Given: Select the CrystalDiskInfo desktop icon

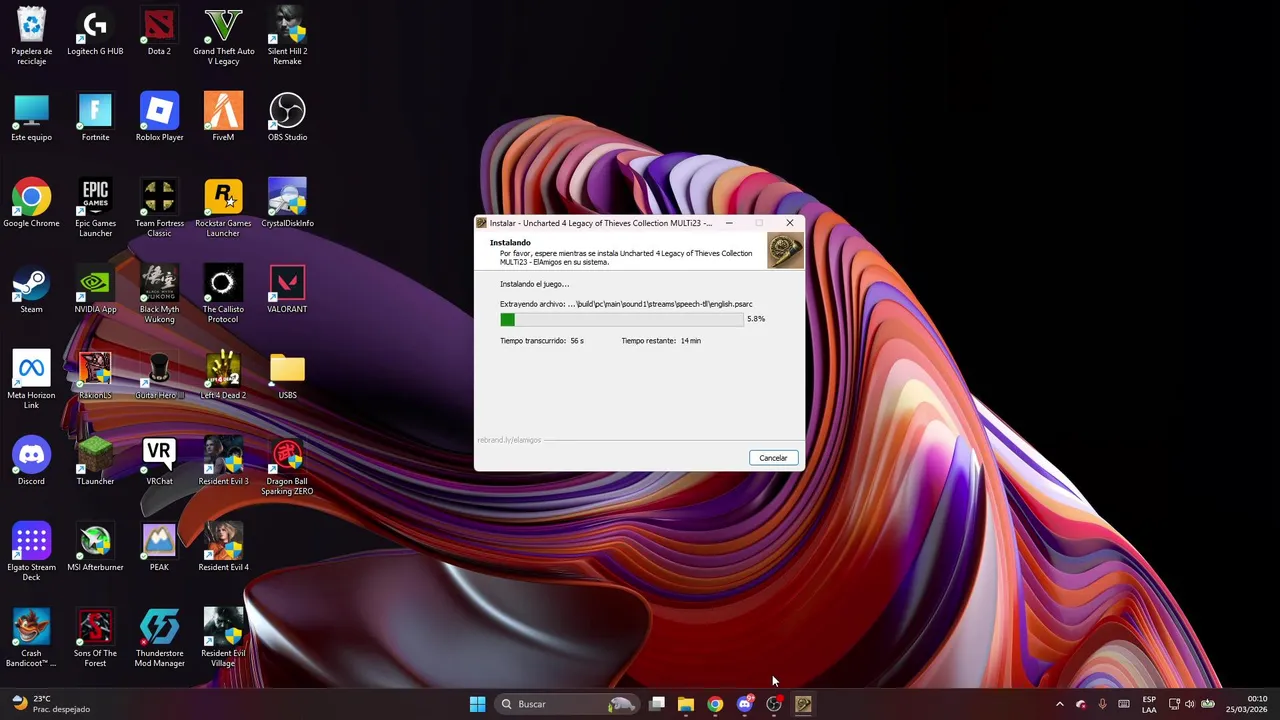Looking at the screenshot, I should pyautogui.click(x=287, y=204).
